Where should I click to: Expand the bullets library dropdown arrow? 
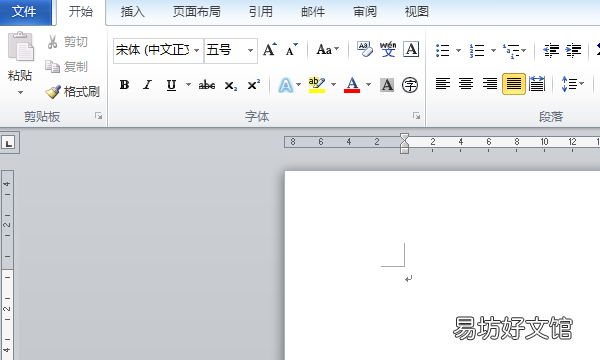[458, 50]
